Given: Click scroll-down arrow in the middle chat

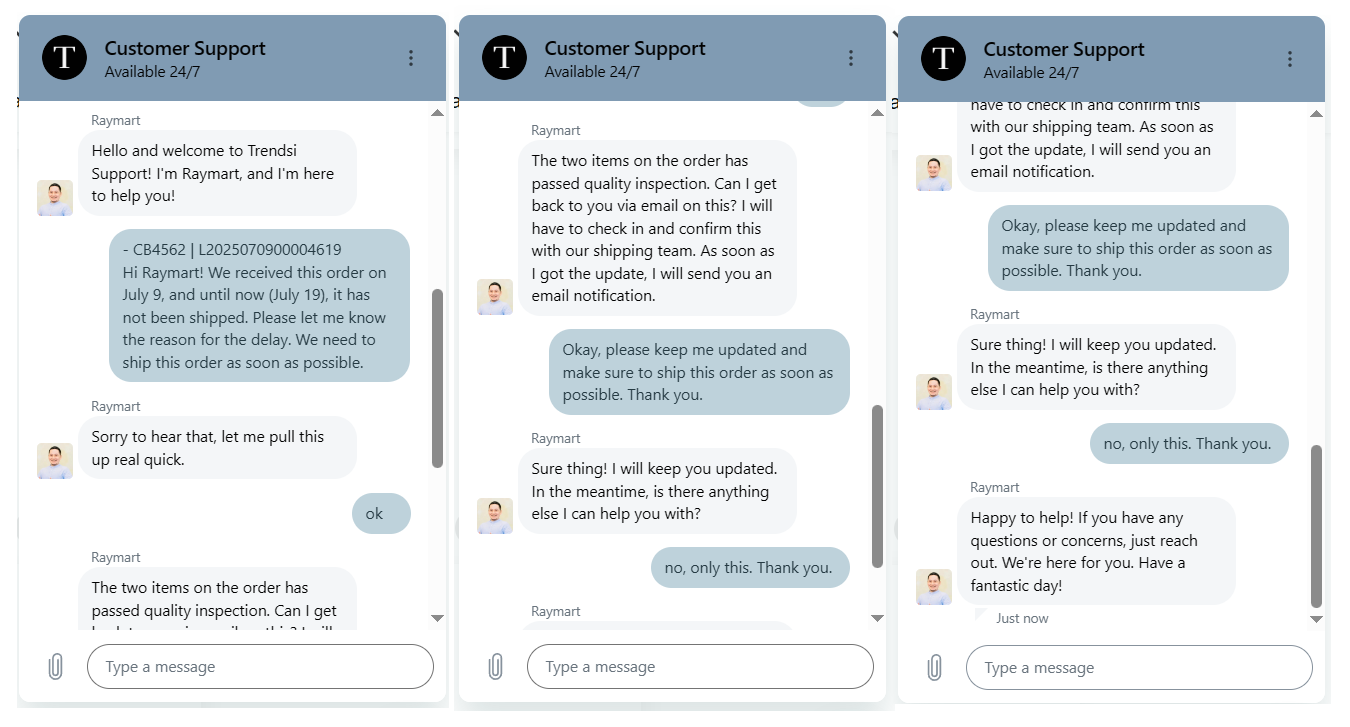Looking at the screenshot, I should [877, 618].
